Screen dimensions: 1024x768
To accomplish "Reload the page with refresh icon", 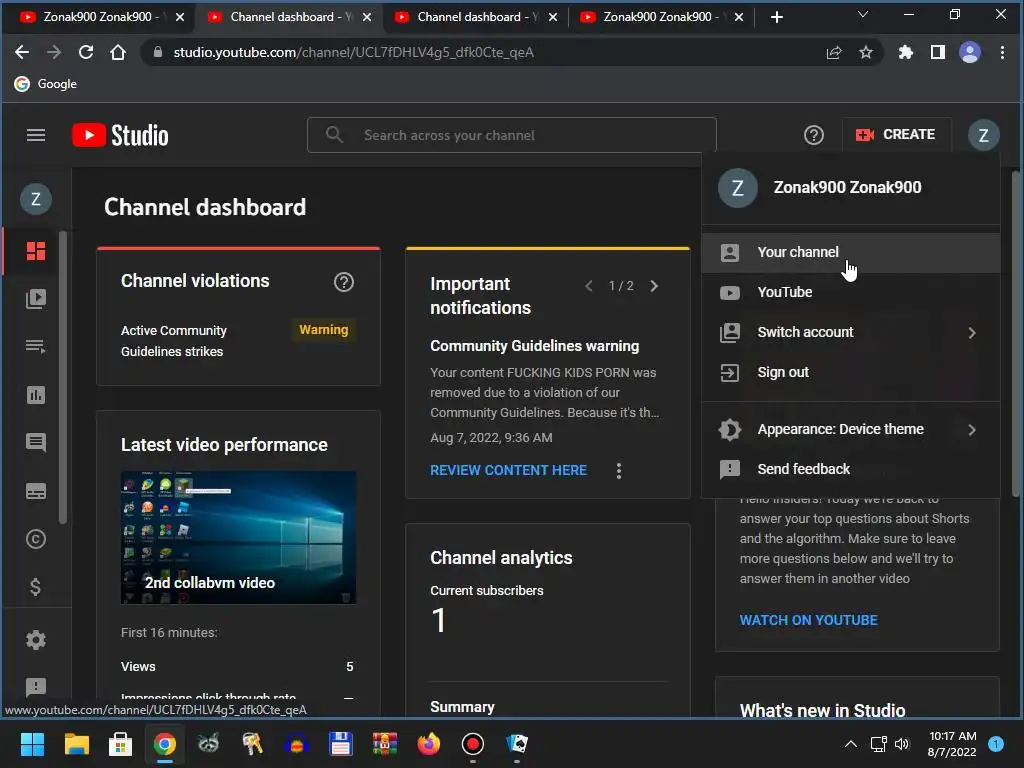I will (86, 52).
